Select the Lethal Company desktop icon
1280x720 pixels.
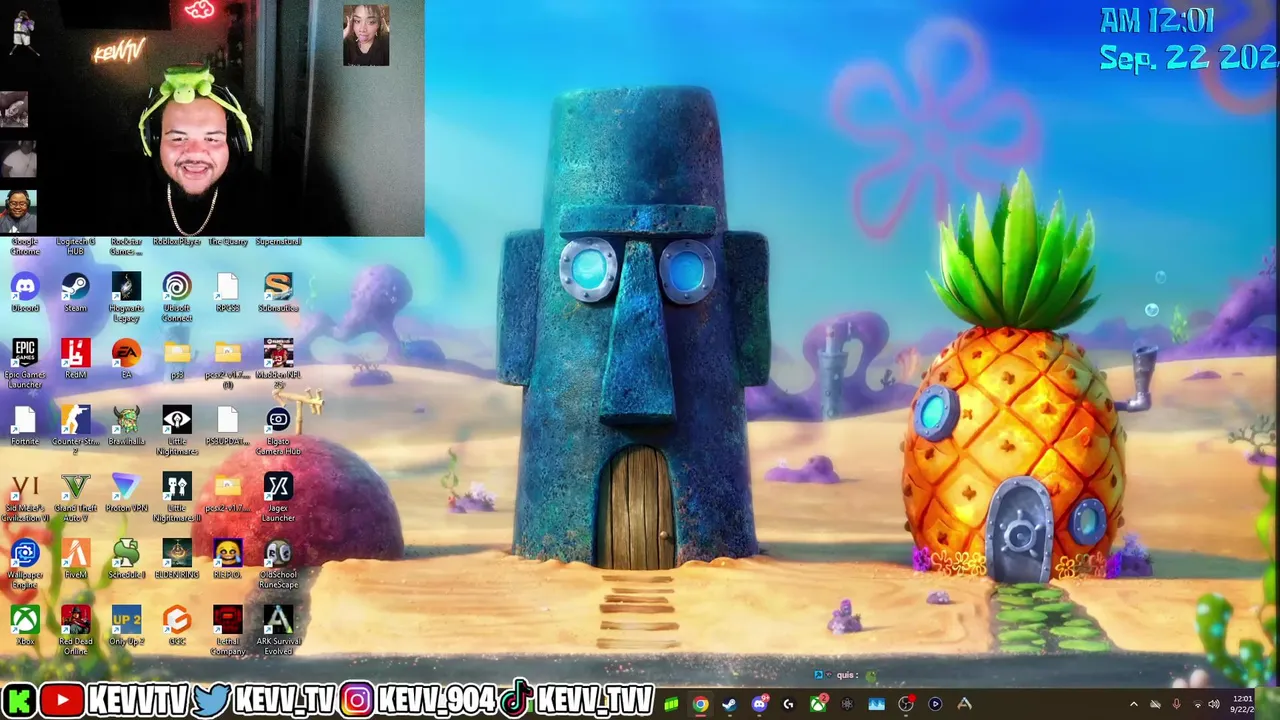(x=227, y=632)
